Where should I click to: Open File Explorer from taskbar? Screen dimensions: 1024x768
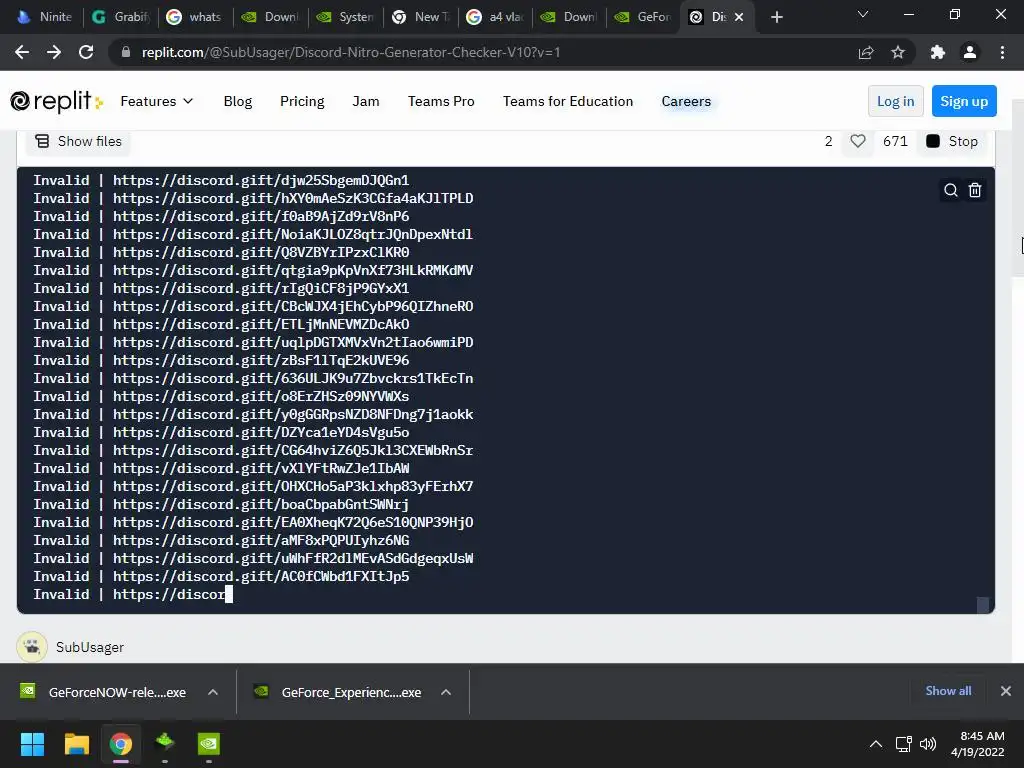click(x=76, y=744)
